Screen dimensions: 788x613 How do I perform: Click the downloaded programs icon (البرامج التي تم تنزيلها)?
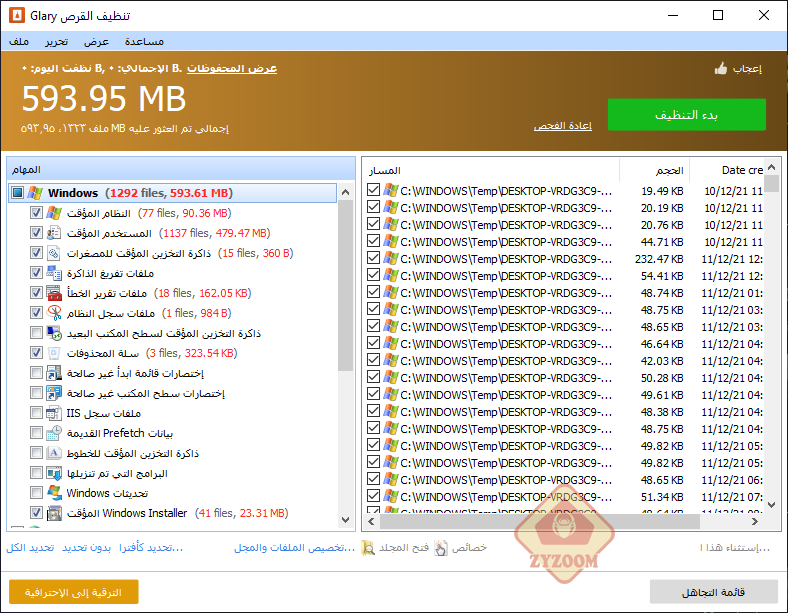tap(54, 473)
